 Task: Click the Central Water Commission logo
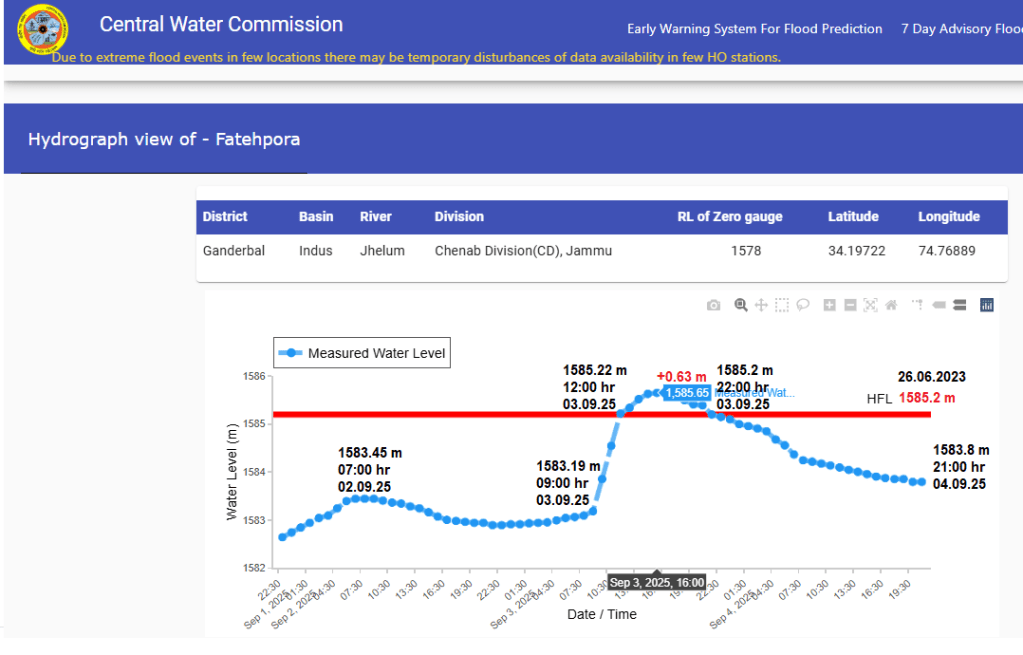43,31
